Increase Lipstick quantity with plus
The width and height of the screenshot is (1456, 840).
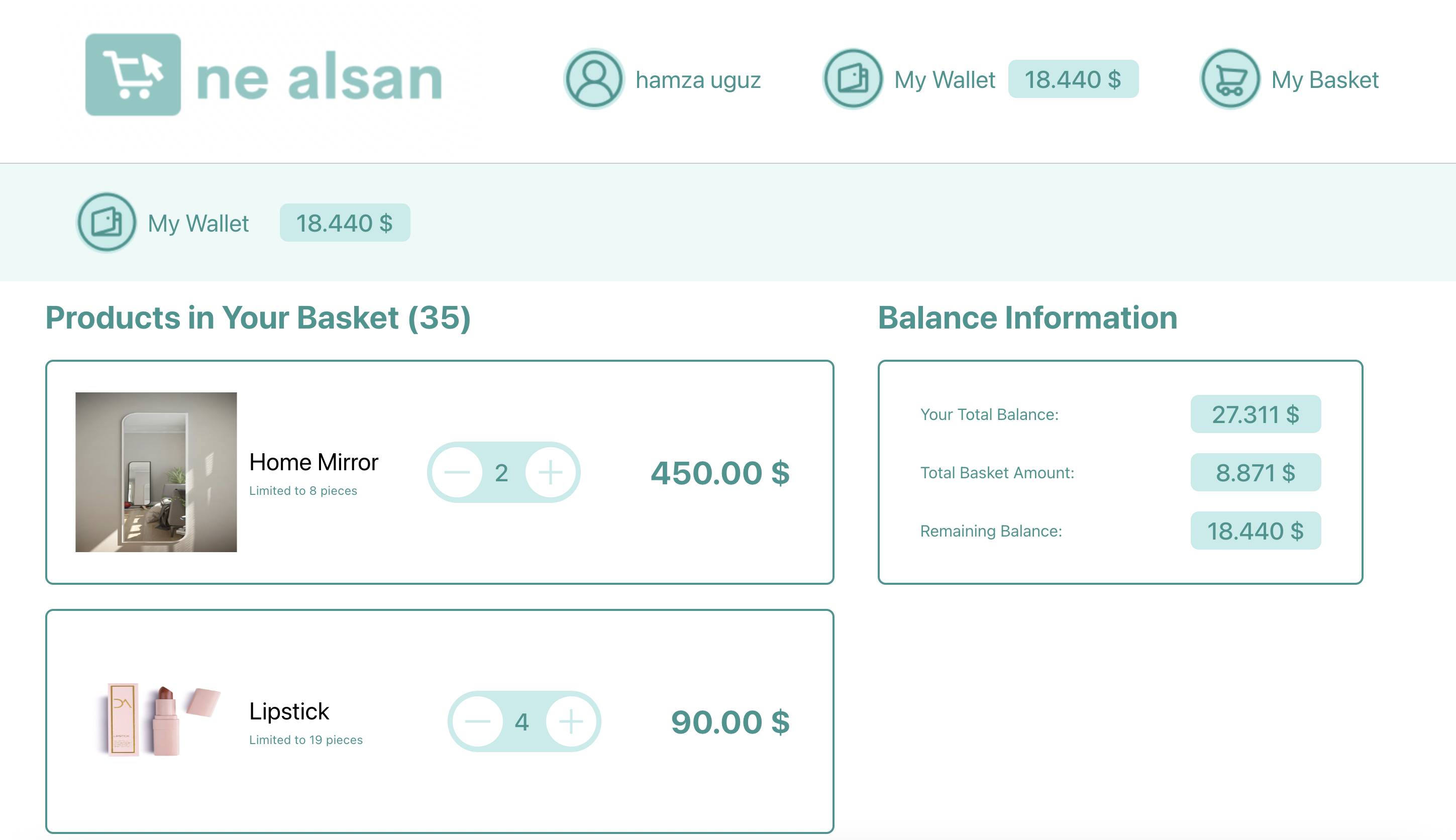[571, 722]
